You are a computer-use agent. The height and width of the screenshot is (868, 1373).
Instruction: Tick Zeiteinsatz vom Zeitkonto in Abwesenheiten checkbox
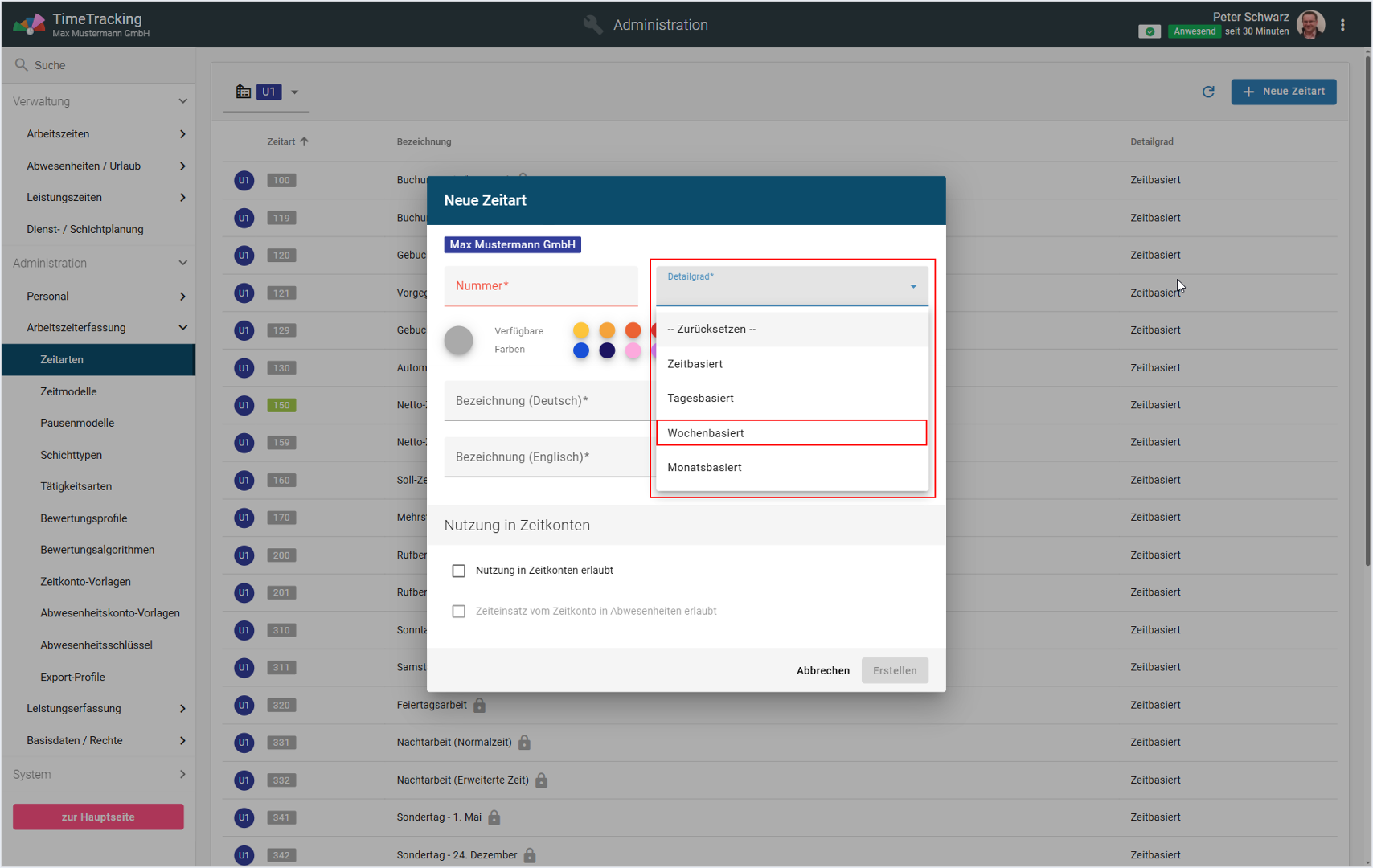tap(458, 612)
